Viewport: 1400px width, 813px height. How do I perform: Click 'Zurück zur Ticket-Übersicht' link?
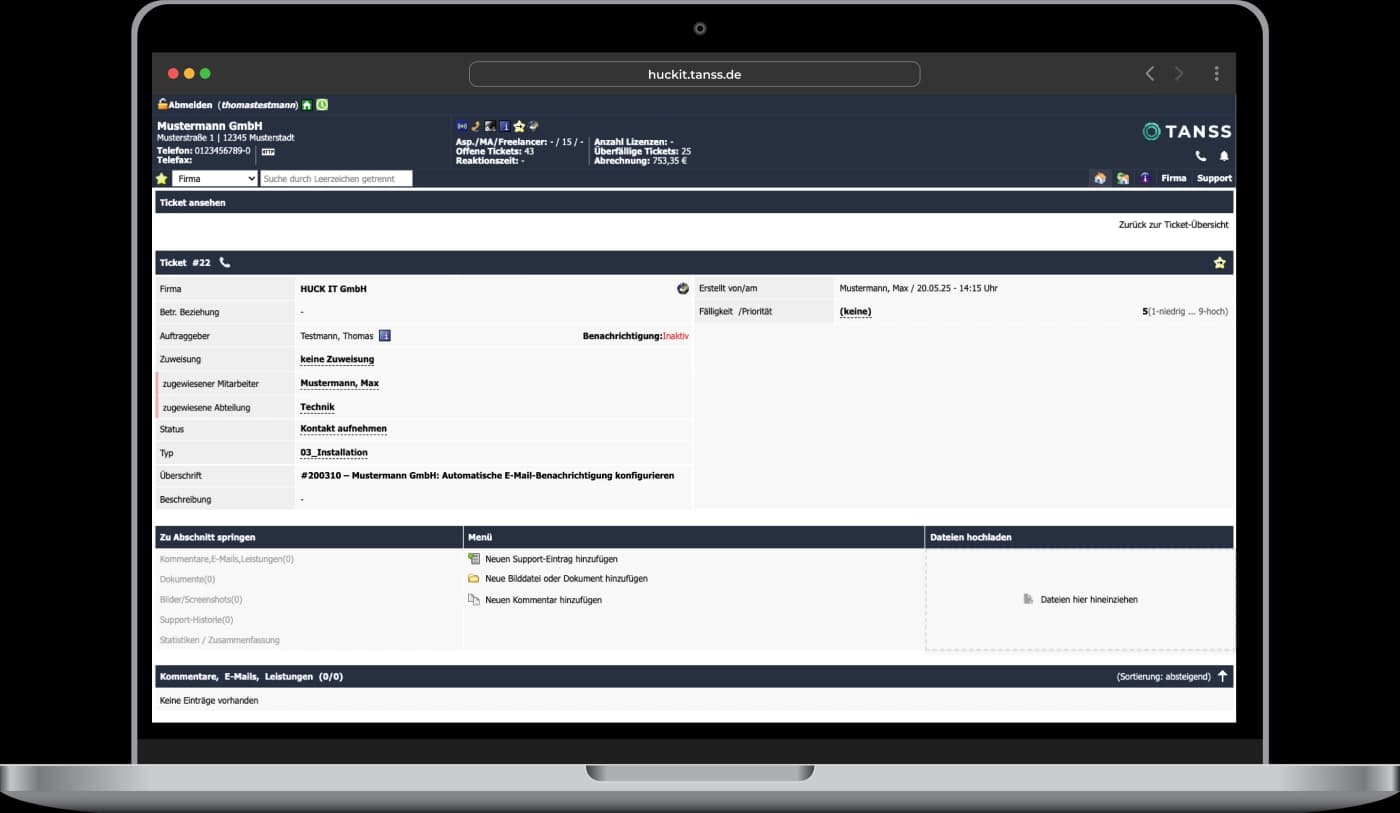[1173, 225]
